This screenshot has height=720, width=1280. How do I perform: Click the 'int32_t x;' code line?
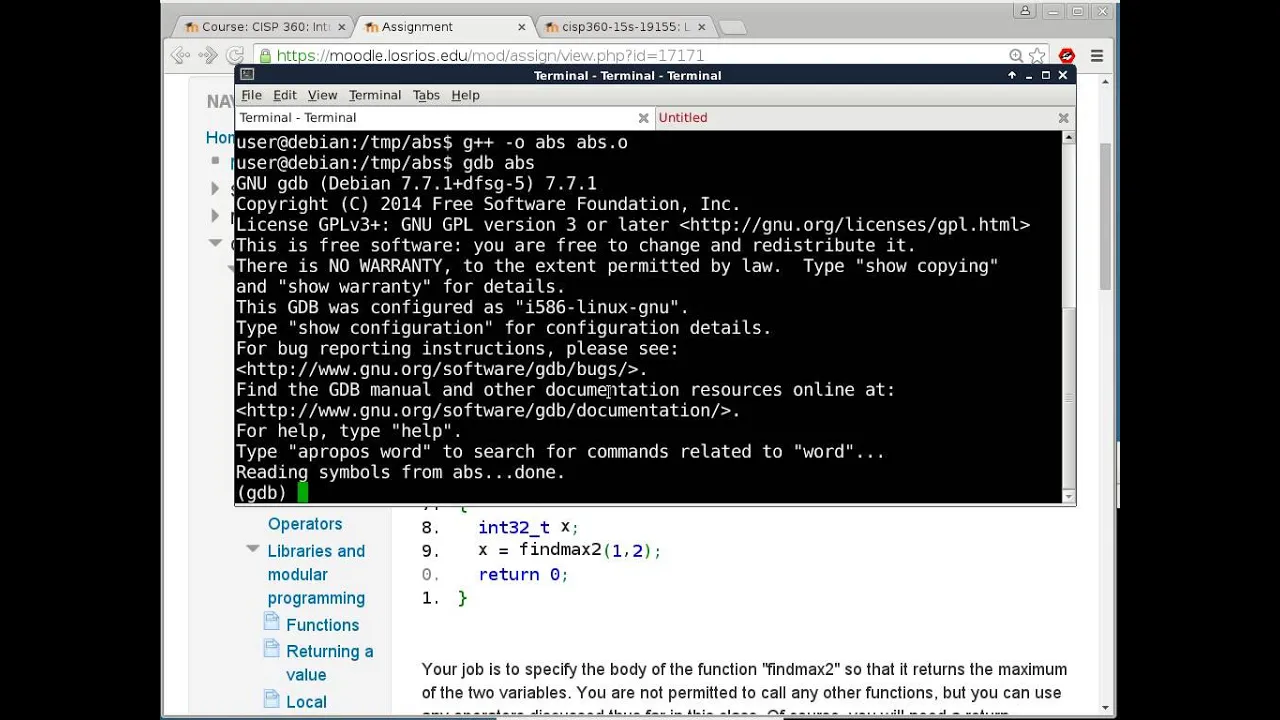click(528, 527)
